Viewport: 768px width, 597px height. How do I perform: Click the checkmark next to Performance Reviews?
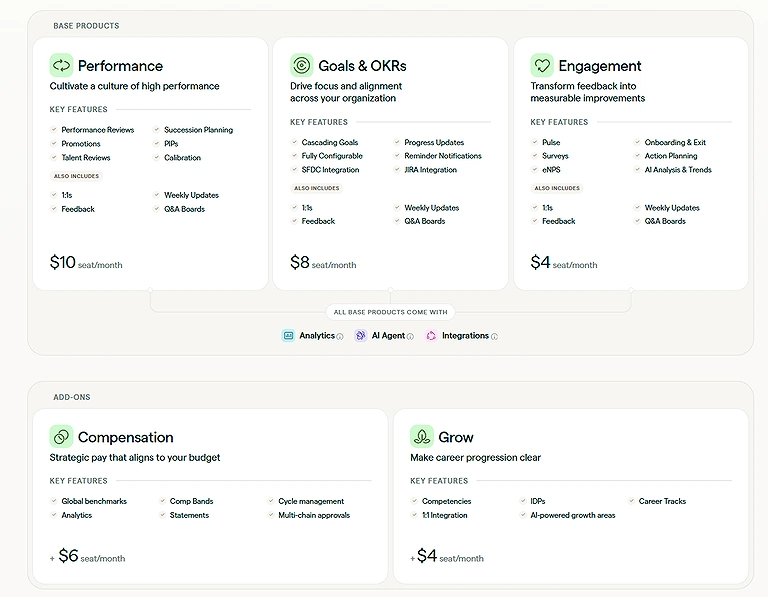[x=54, y=129]
